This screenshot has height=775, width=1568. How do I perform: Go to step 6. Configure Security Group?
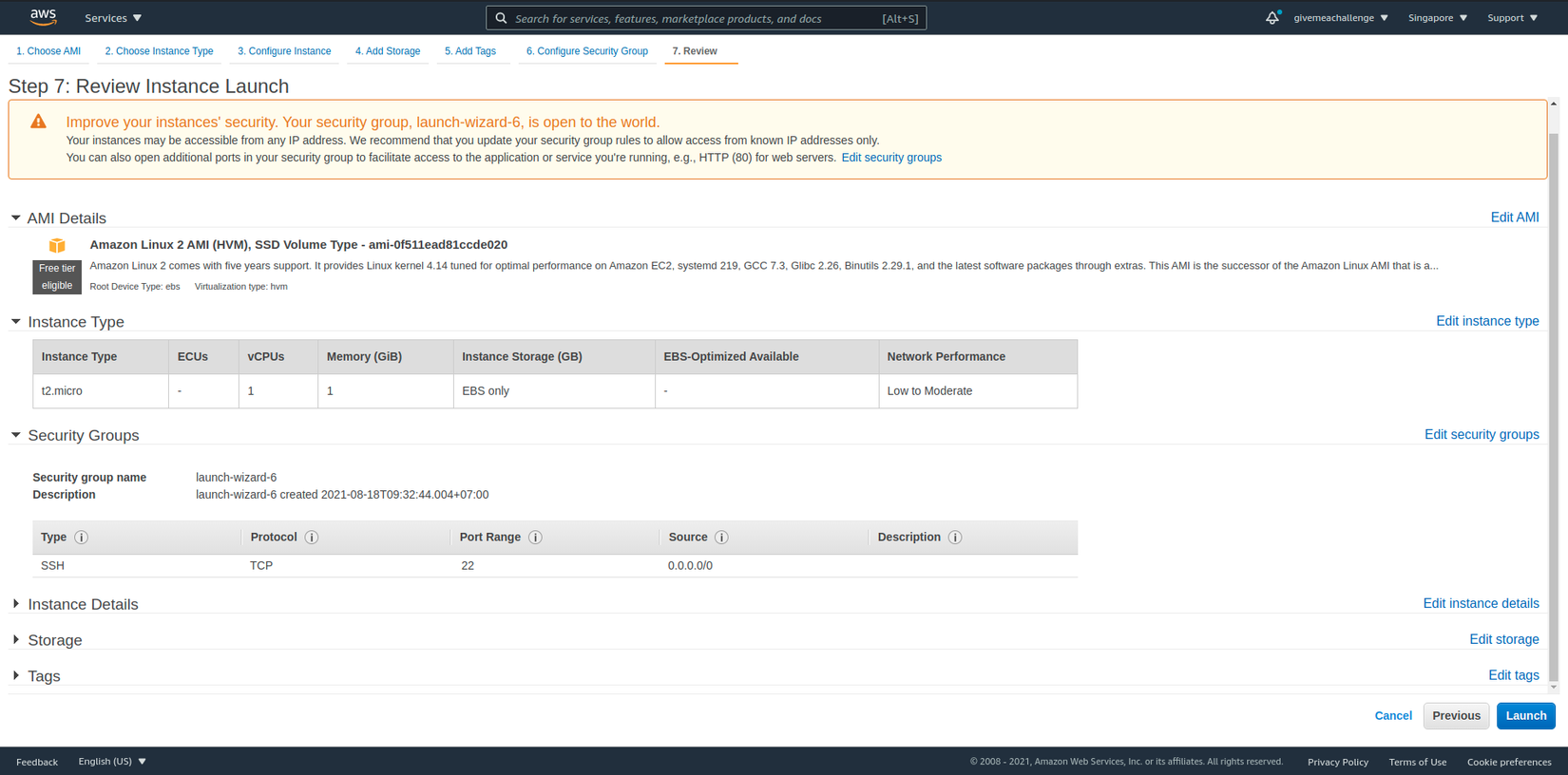tap(587, 51)
